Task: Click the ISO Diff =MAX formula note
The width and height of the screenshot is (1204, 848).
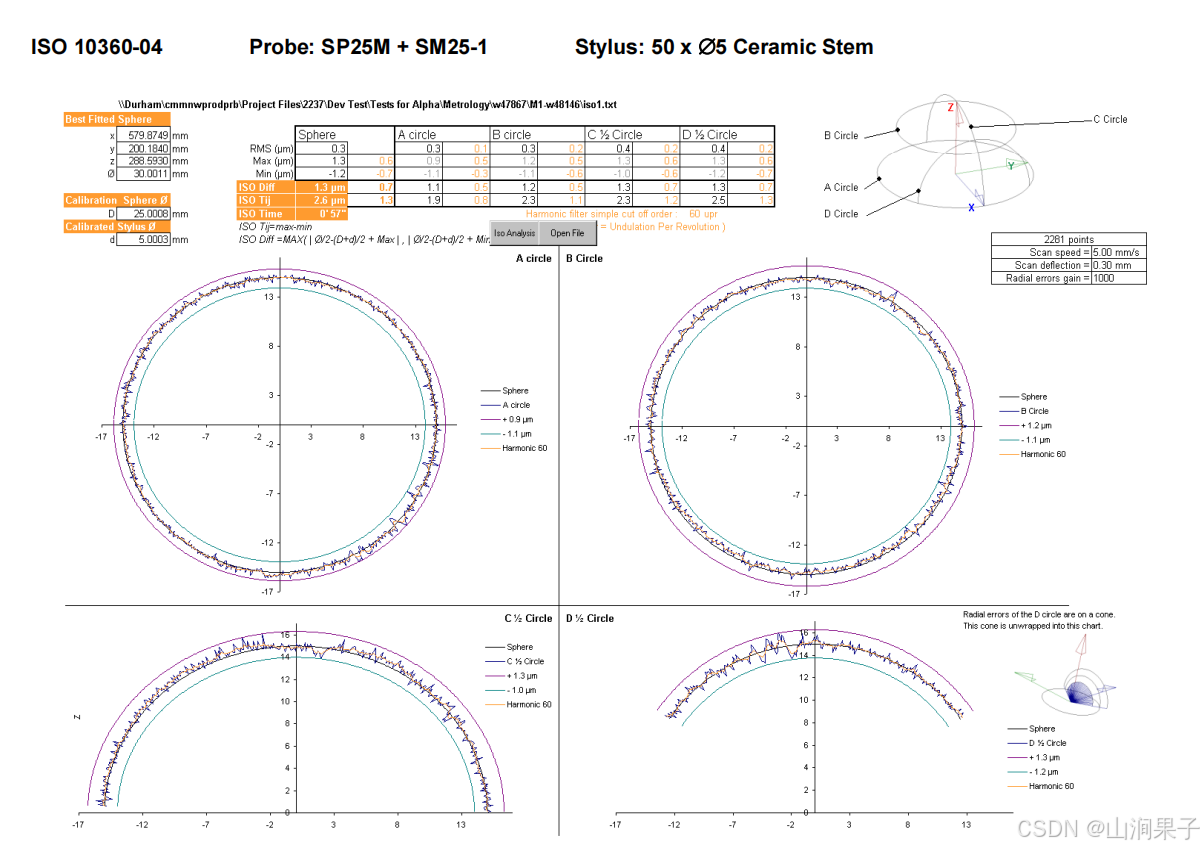Action: point(363,240)
